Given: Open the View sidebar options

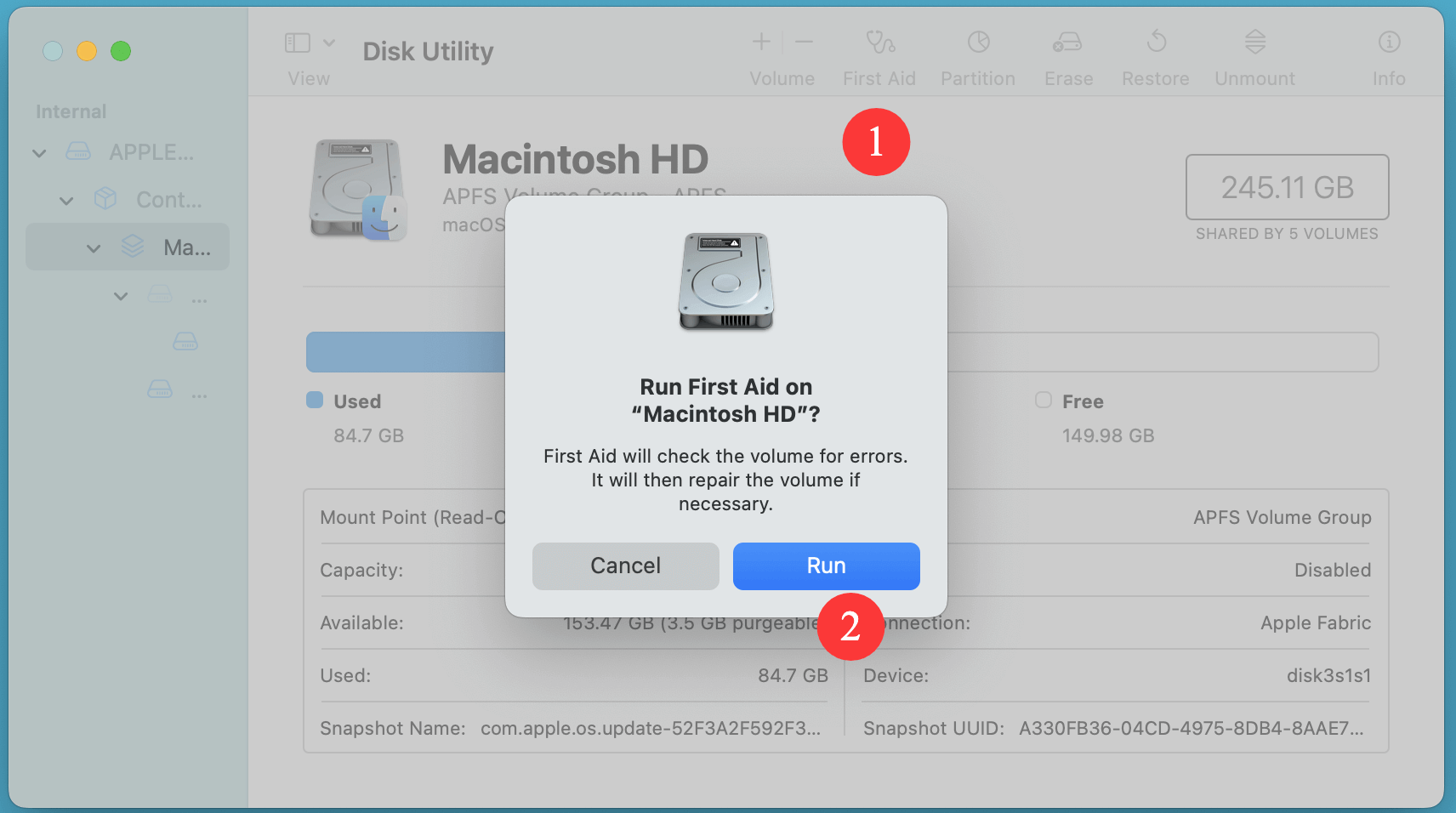Looking at the screenshot, I should pos(299,41).
